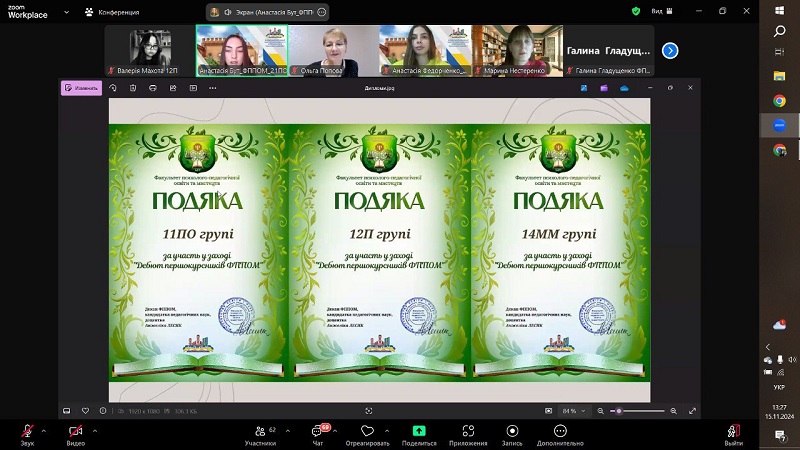Open Windows search magnifier in taskbar
The height and width of the screenshot is (450, 800).
point(780,32)
